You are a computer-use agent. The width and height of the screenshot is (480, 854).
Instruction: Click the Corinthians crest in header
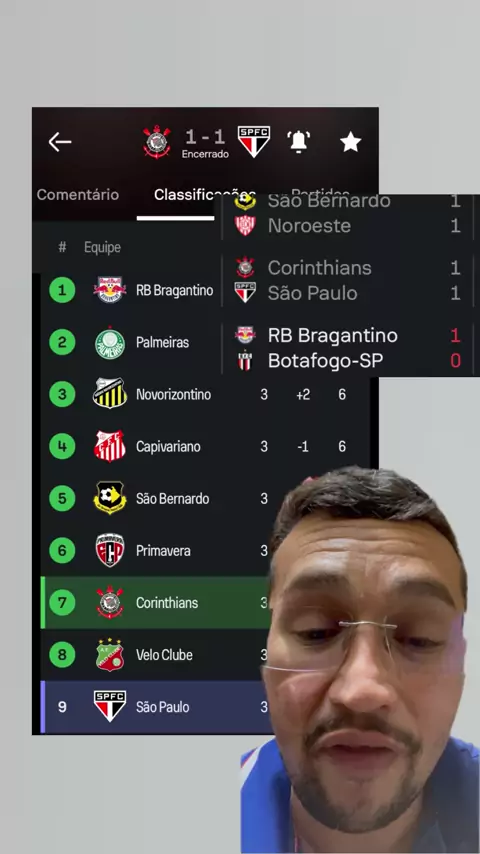pyautogui.click(x=156, y=142)
